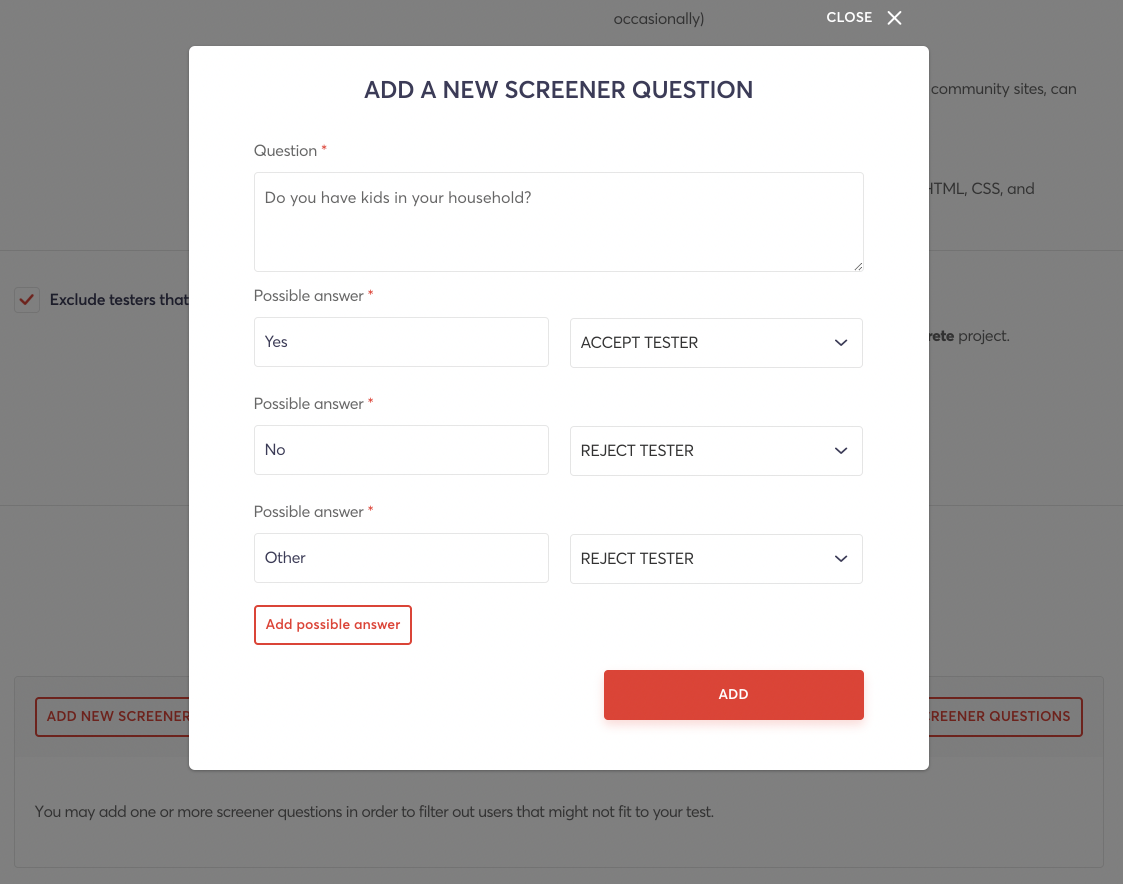Viewport: 1123px width, 884px height.
Task: Toggle the 'Exclude testers' checkbox
Action: point(27,300)
